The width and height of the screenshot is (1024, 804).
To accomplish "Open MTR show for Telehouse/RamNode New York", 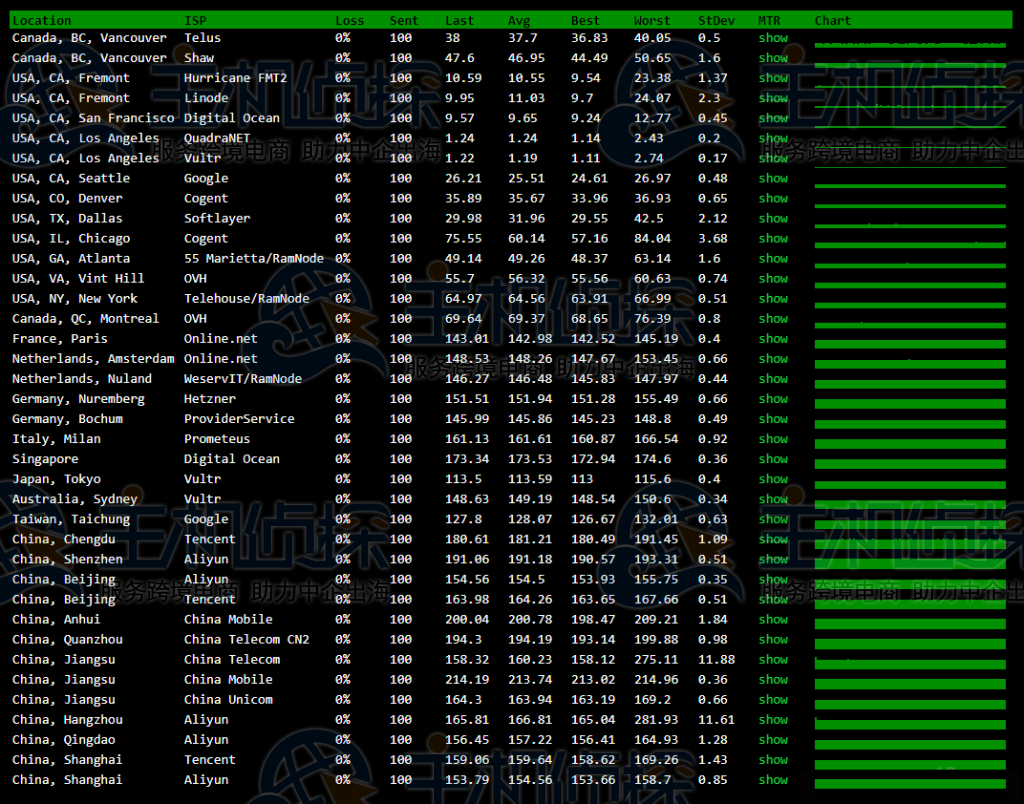I will (773, 298).
